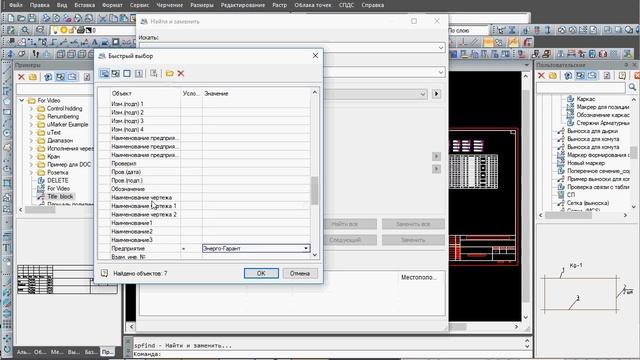This screenshot has height=360, width=640.
Task: Click the New document icon in top toolbar
Action: [x=11, y=18]
